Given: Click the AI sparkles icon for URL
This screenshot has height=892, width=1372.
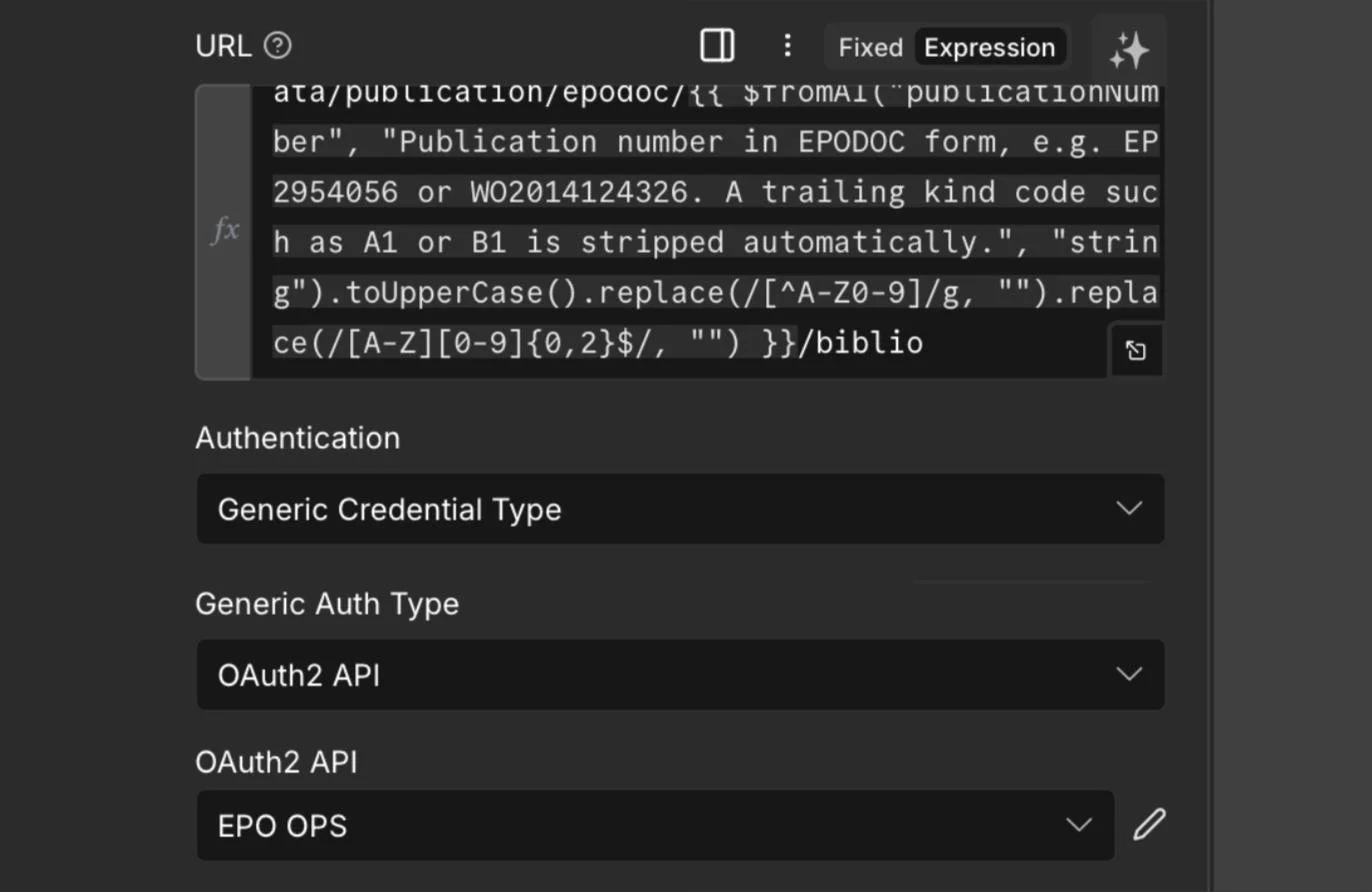Looking at the screenshot, I should tap(1129, 50).
